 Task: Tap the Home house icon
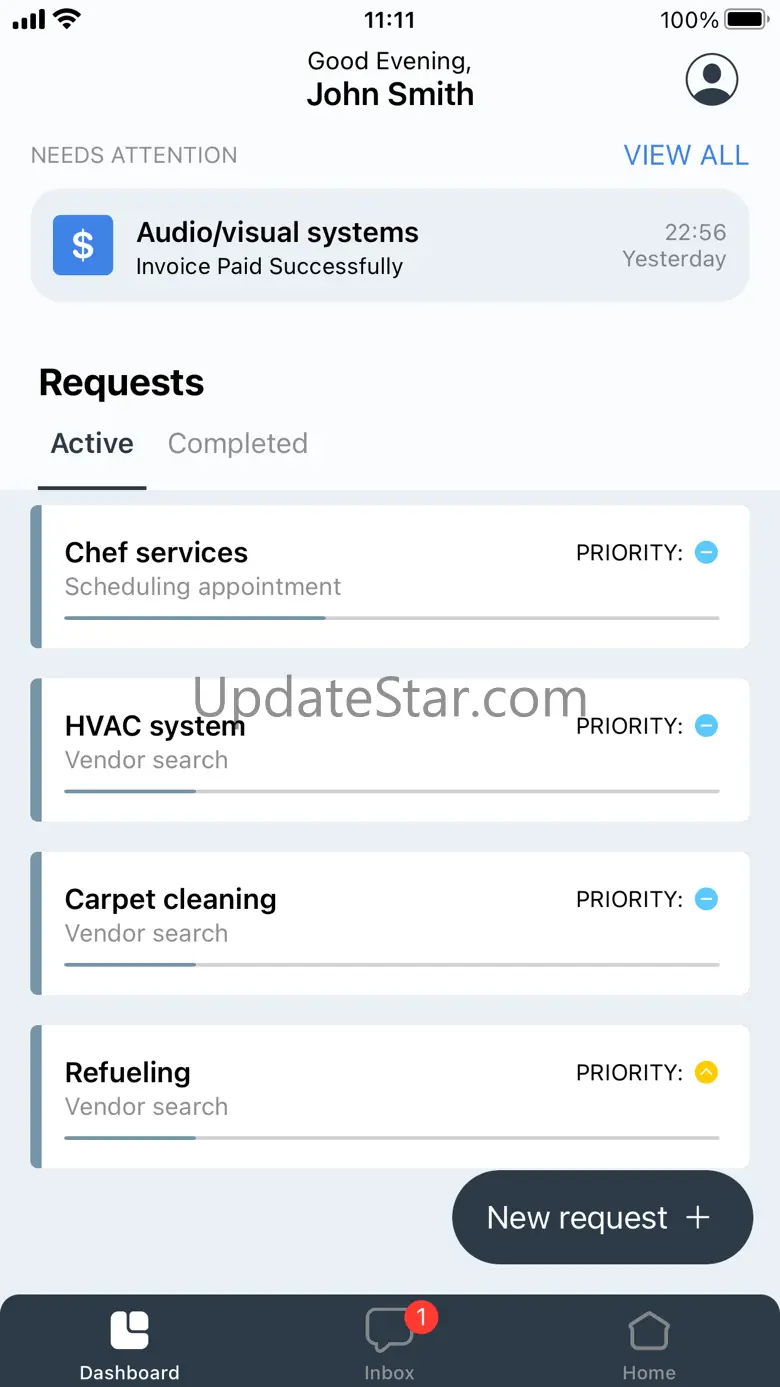[649, 1331]
